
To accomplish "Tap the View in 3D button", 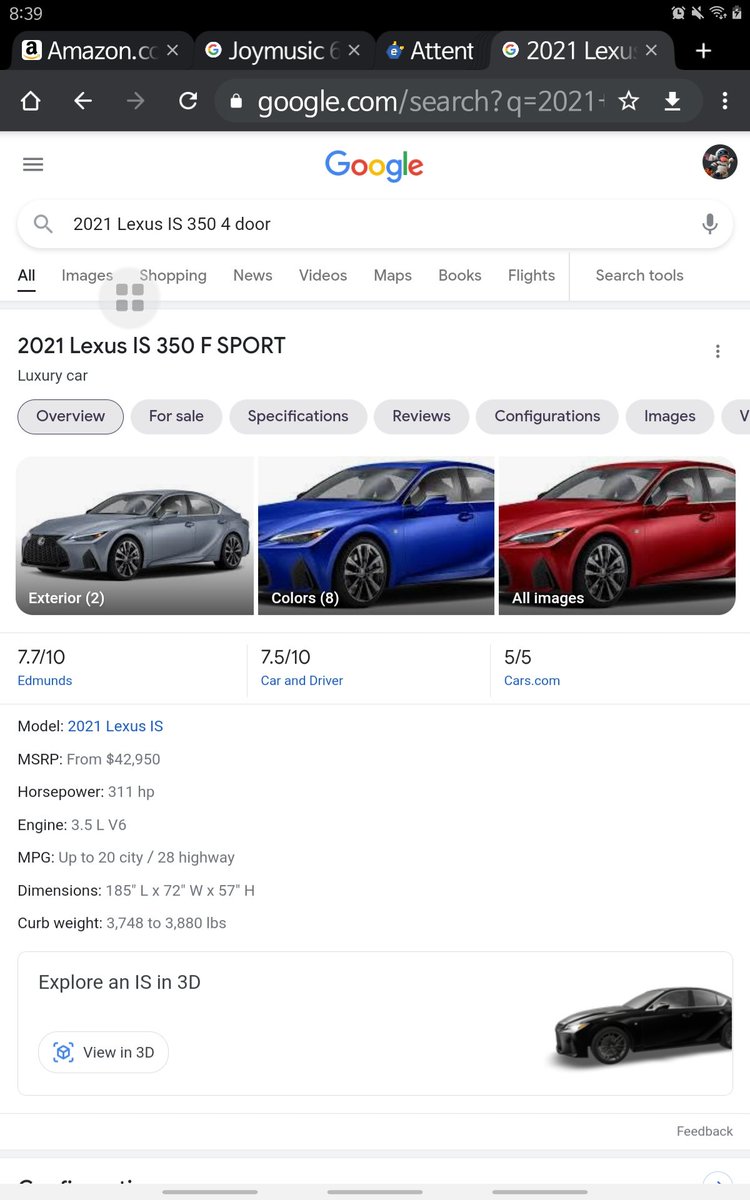I will point(103,1052).
